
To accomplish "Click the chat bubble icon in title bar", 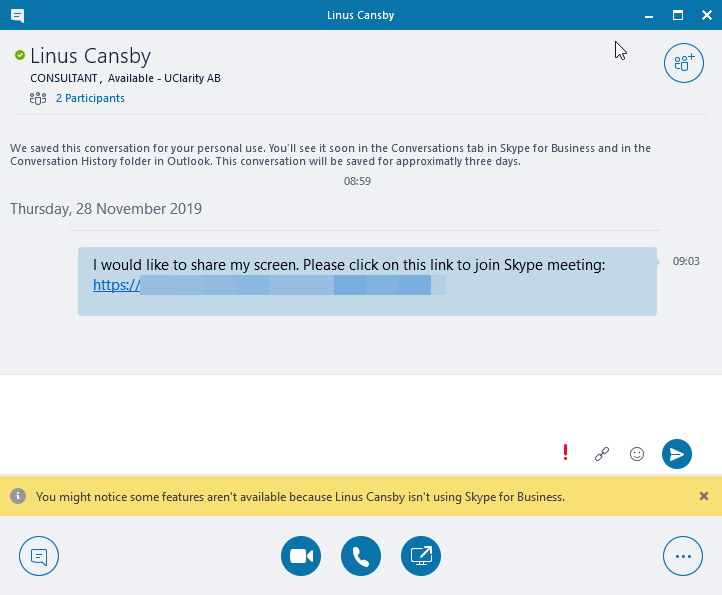I will click(17, 16).
